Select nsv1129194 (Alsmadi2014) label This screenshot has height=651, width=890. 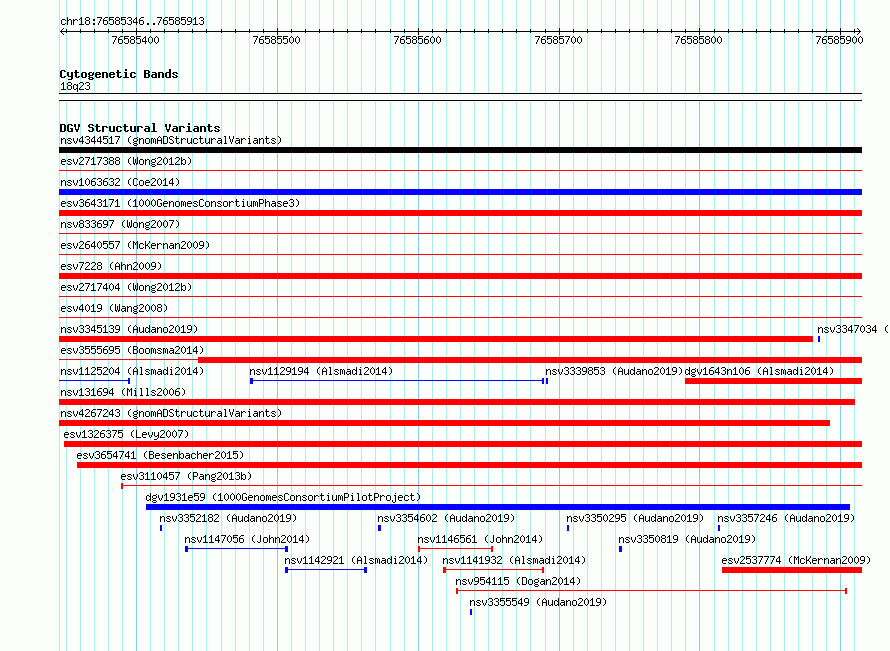321,371
